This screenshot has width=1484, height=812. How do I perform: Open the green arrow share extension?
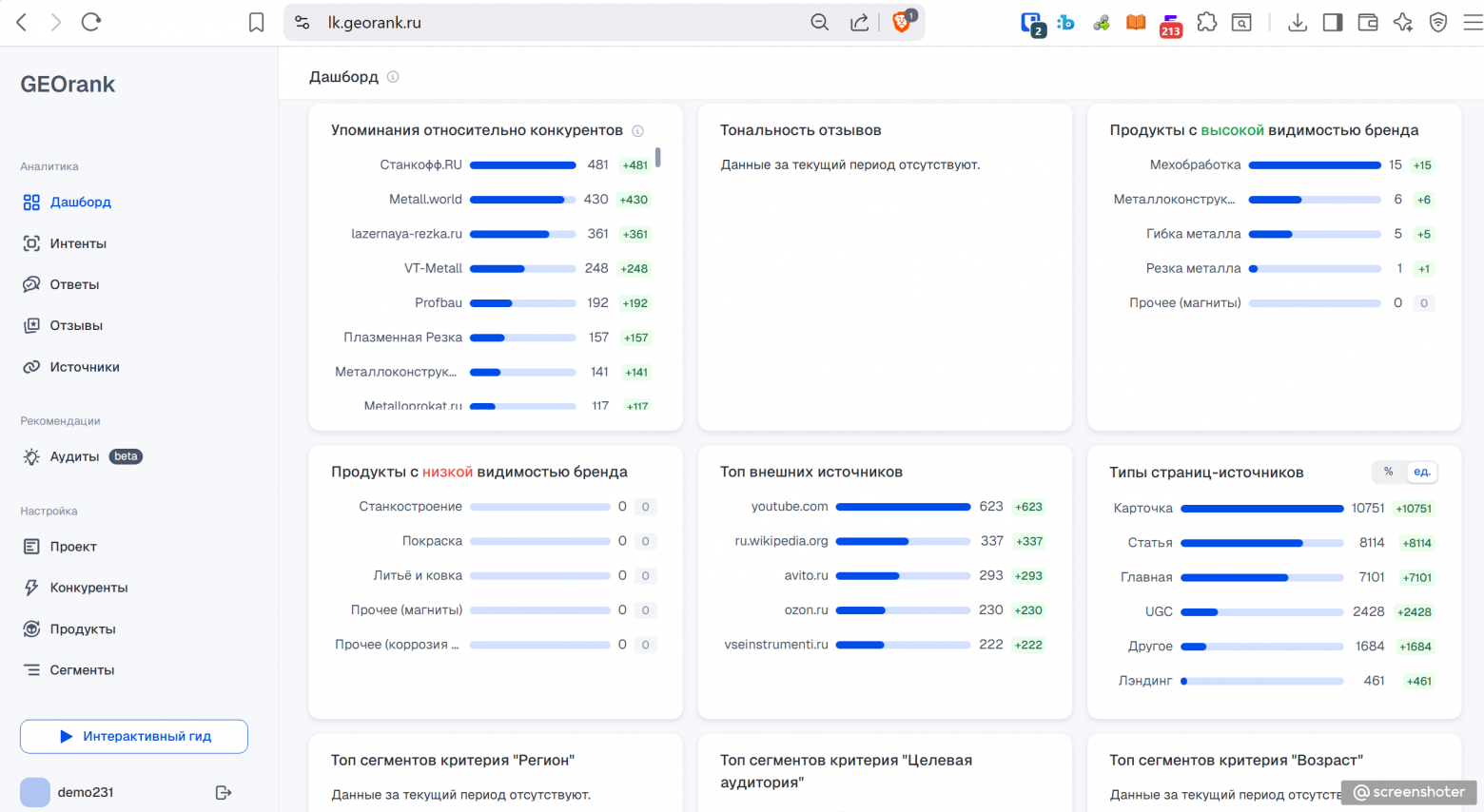point(1102,22)
